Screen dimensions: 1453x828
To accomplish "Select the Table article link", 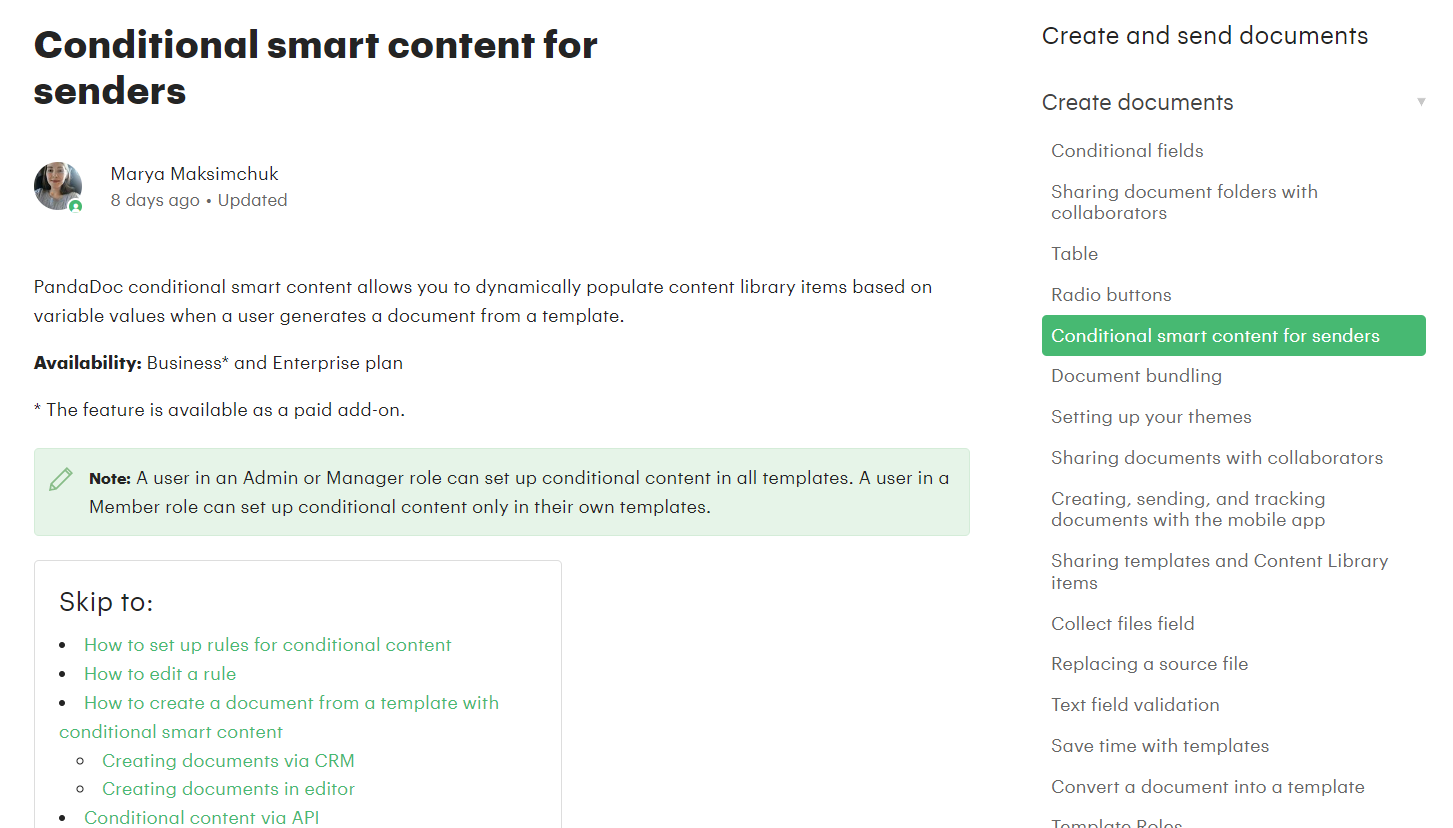I will click(x=1074, y=254).
